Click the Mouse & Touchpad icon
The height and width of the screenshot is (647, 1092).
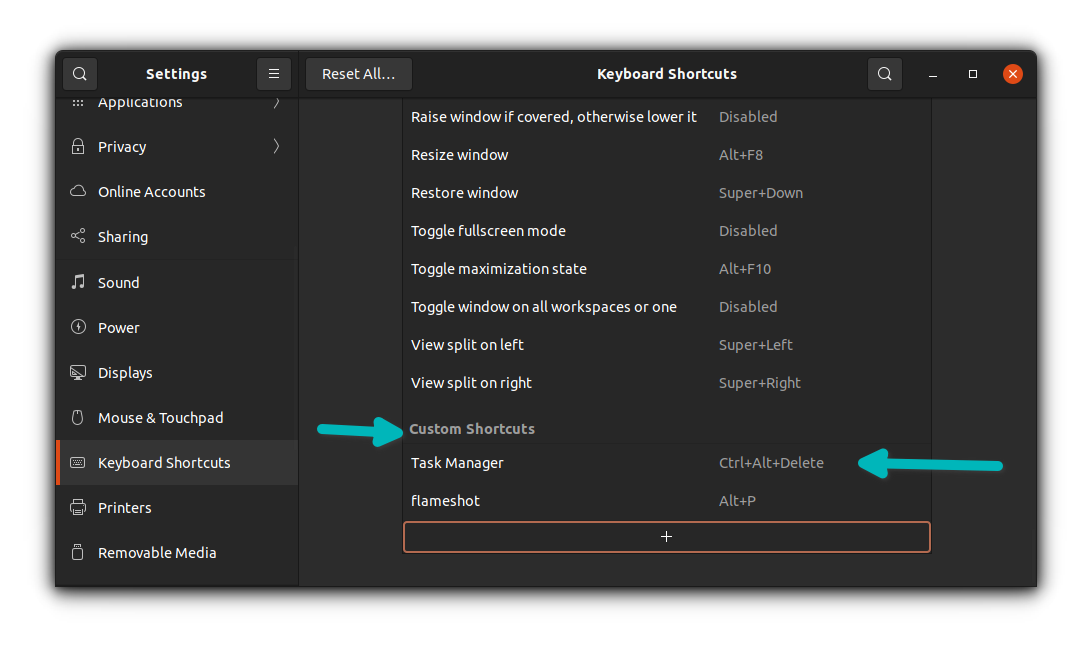(x=78, y=417)
